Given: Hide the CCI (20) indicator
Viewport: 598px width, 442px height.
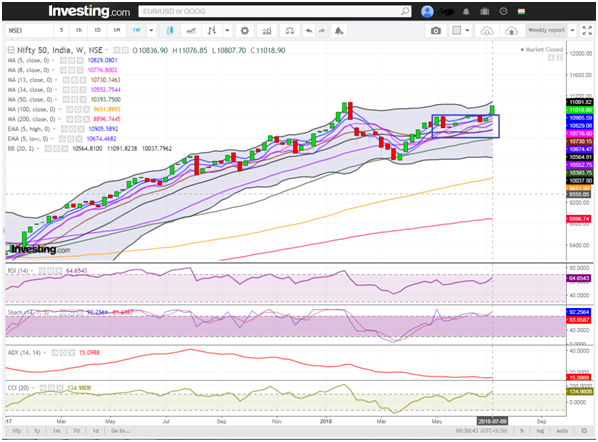Looking at the screenshot, I should (43, 388).
